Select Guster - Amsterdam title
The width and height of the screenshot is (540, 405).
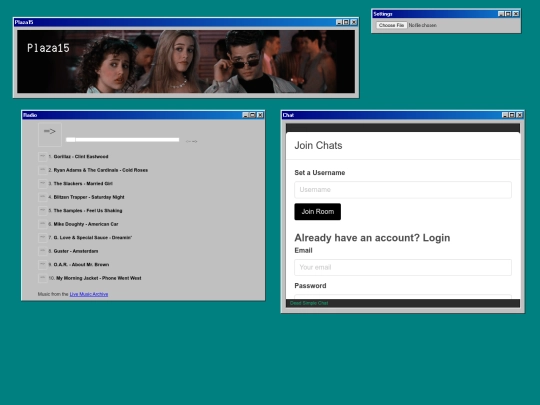click(x=76, y=251)
